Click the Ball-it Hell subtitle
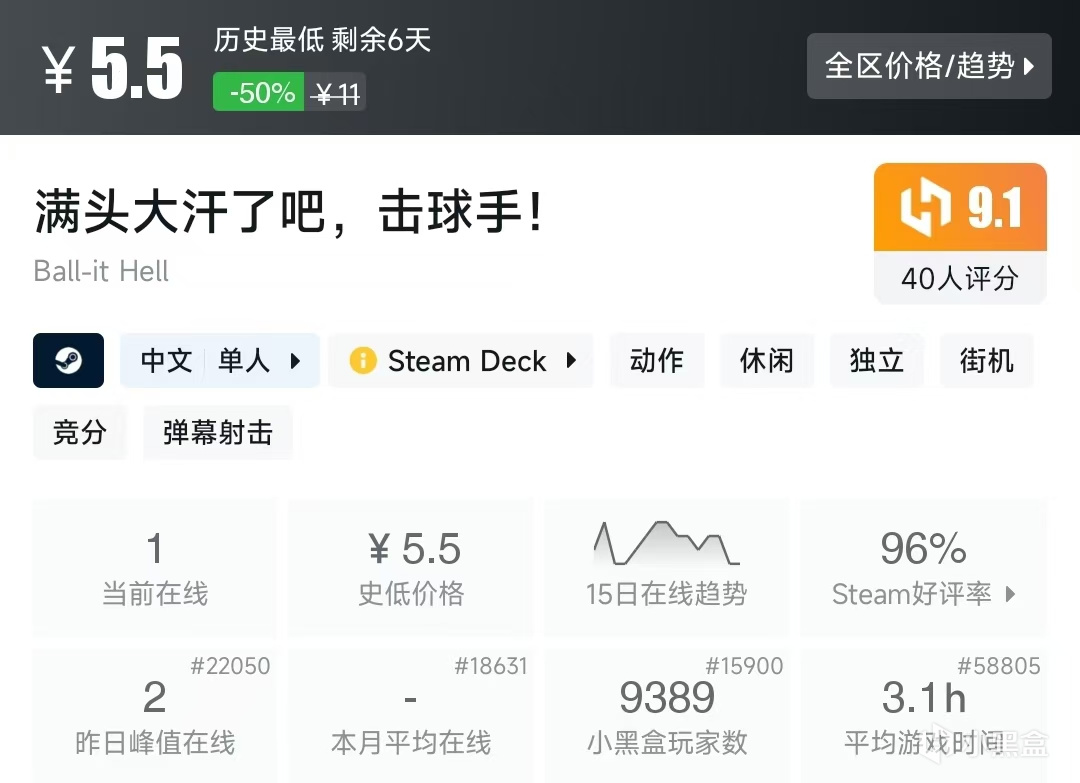 click(x=100, y=271)
